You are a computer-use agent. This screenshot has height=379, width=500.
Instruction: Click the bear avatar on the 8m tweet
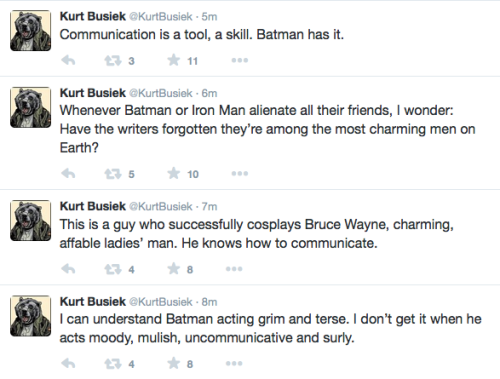[31, 315]
